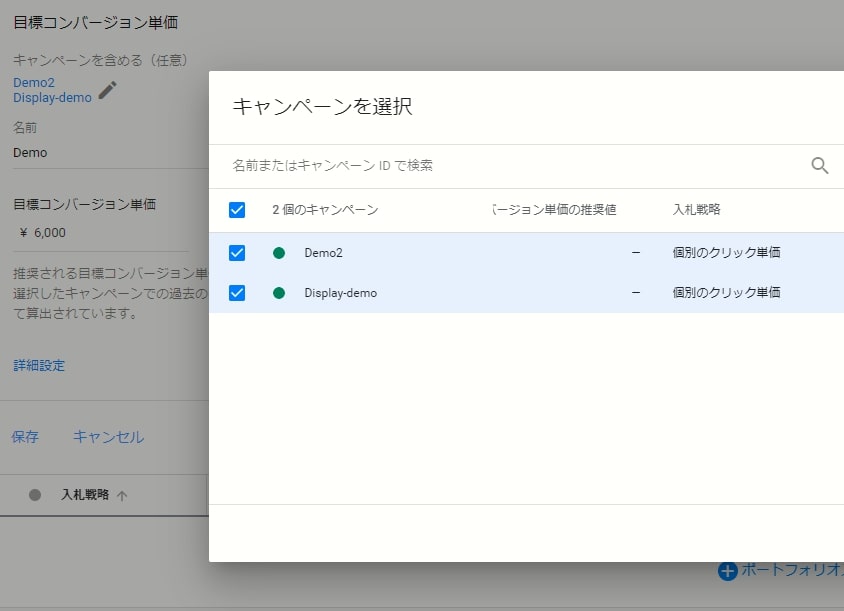Click the blue plus icon for portfolio

[727, 571]
